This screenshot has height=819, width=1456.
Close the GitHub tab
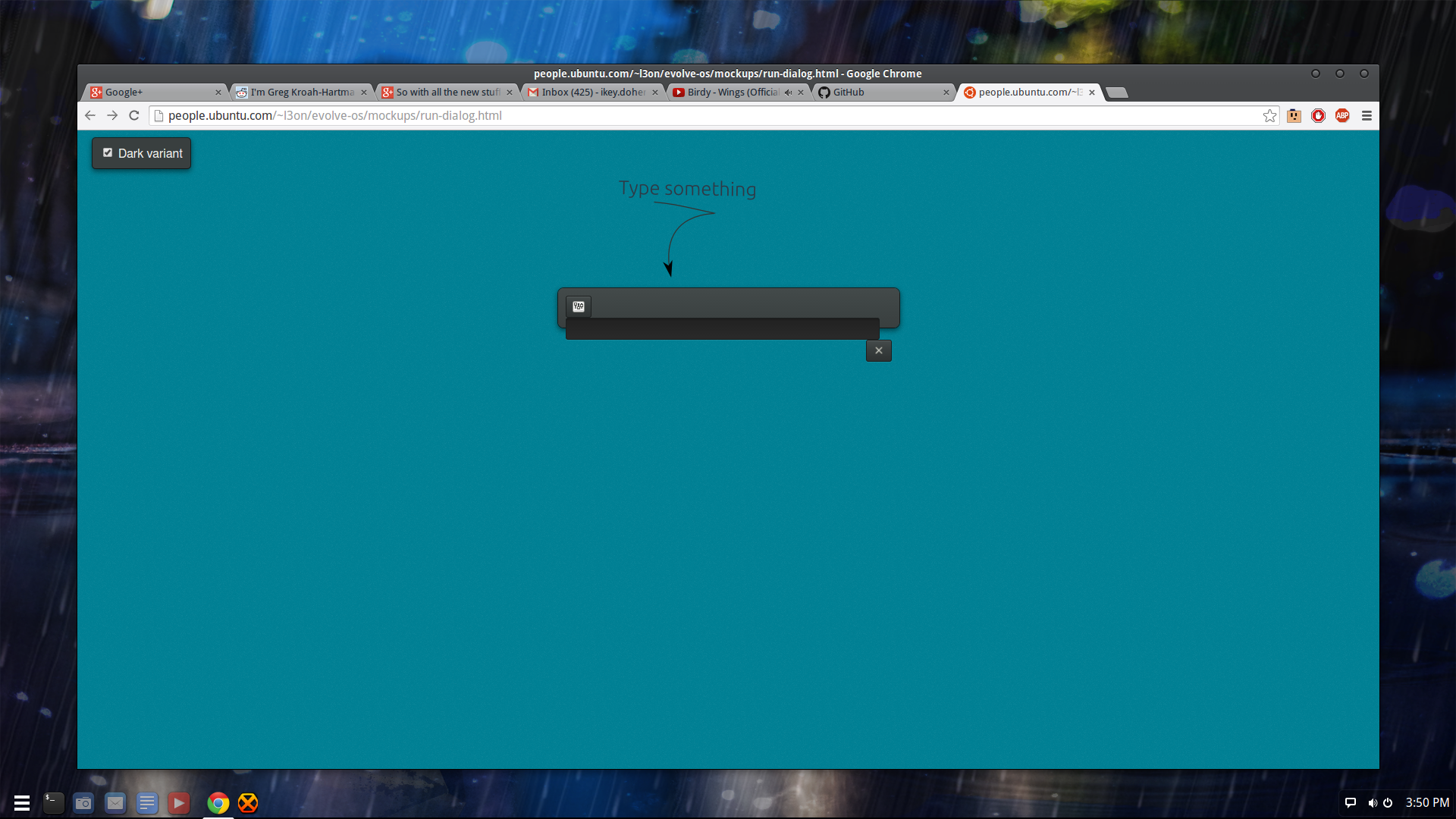pos(946,93)
